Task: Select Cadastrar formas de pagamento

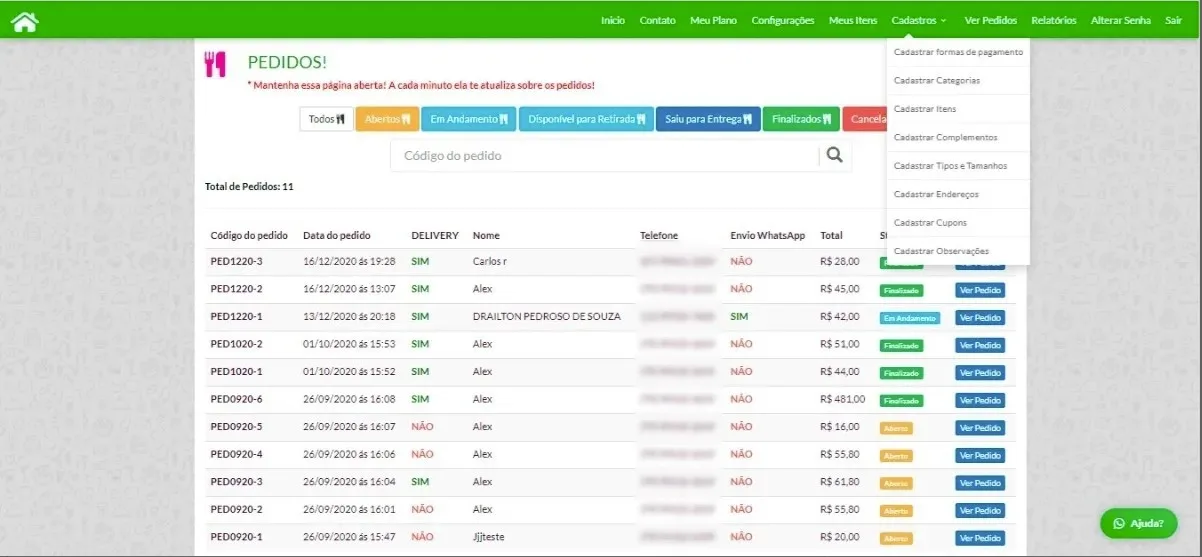Action: click(958, 52)
